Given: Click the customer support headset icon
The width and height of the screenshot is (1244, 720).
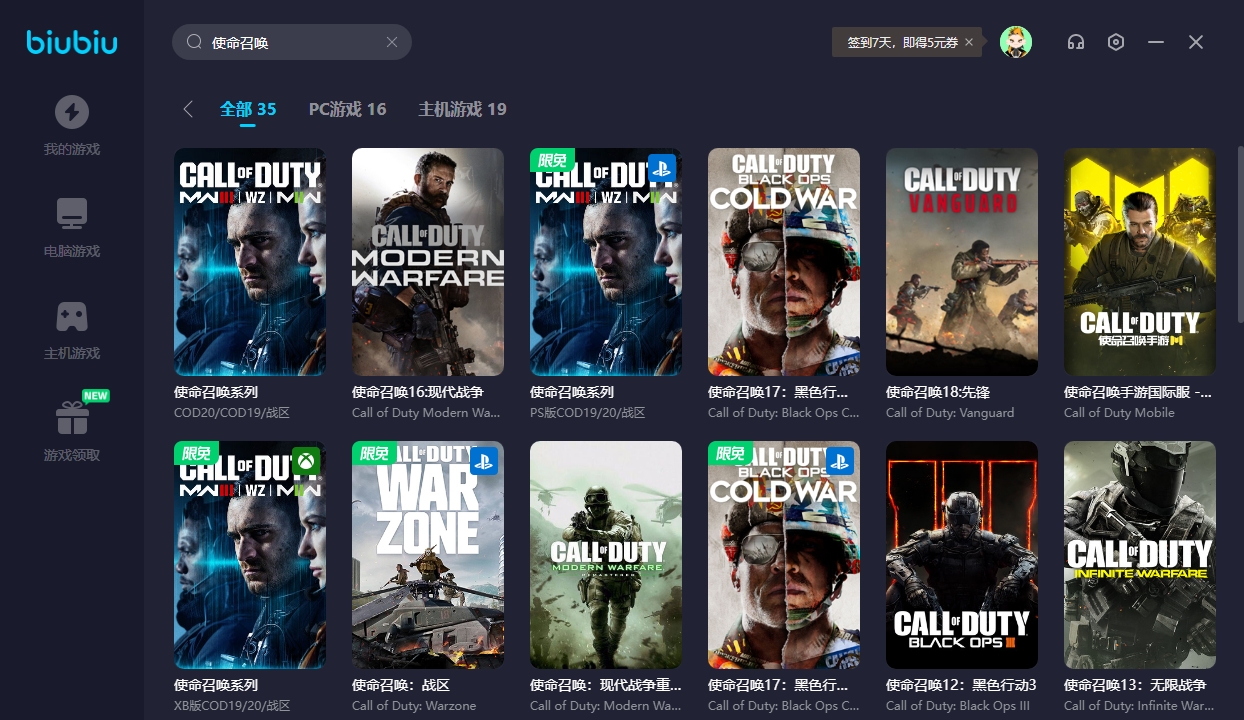Looking at the screenshot, I should (x=1076, y=42).
